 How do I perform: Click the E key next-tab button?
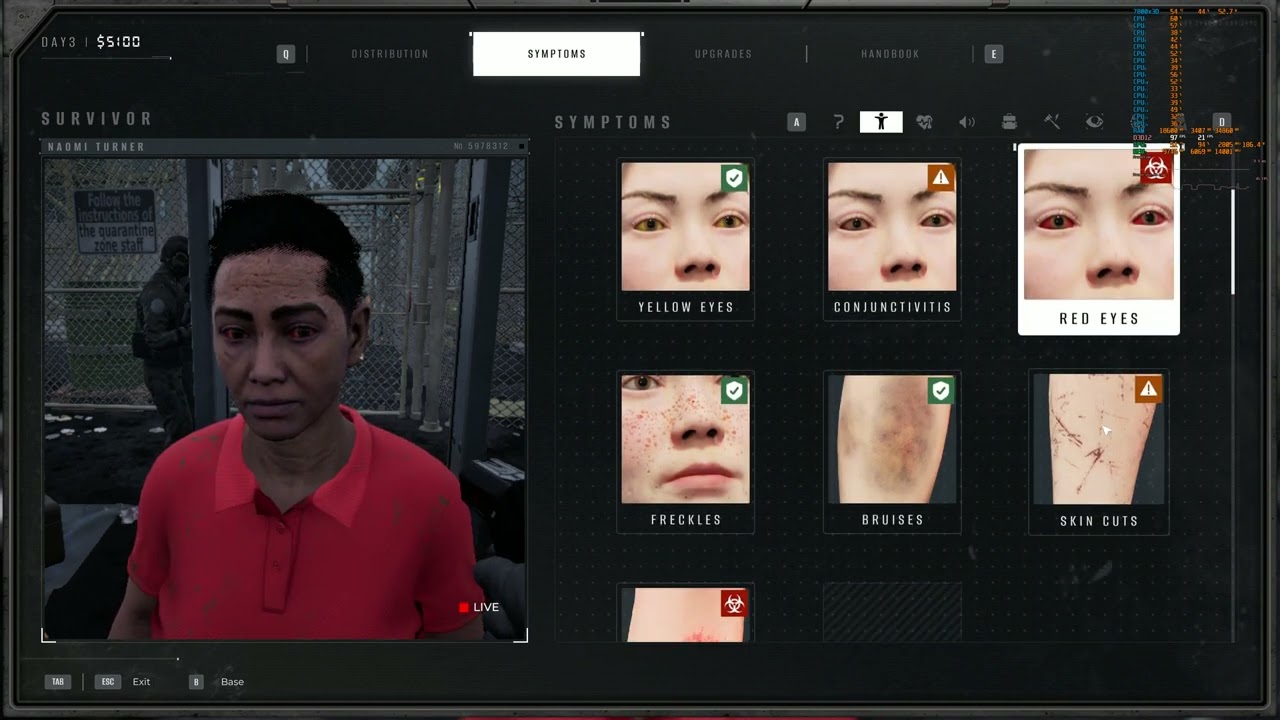[x=993, y=54]
